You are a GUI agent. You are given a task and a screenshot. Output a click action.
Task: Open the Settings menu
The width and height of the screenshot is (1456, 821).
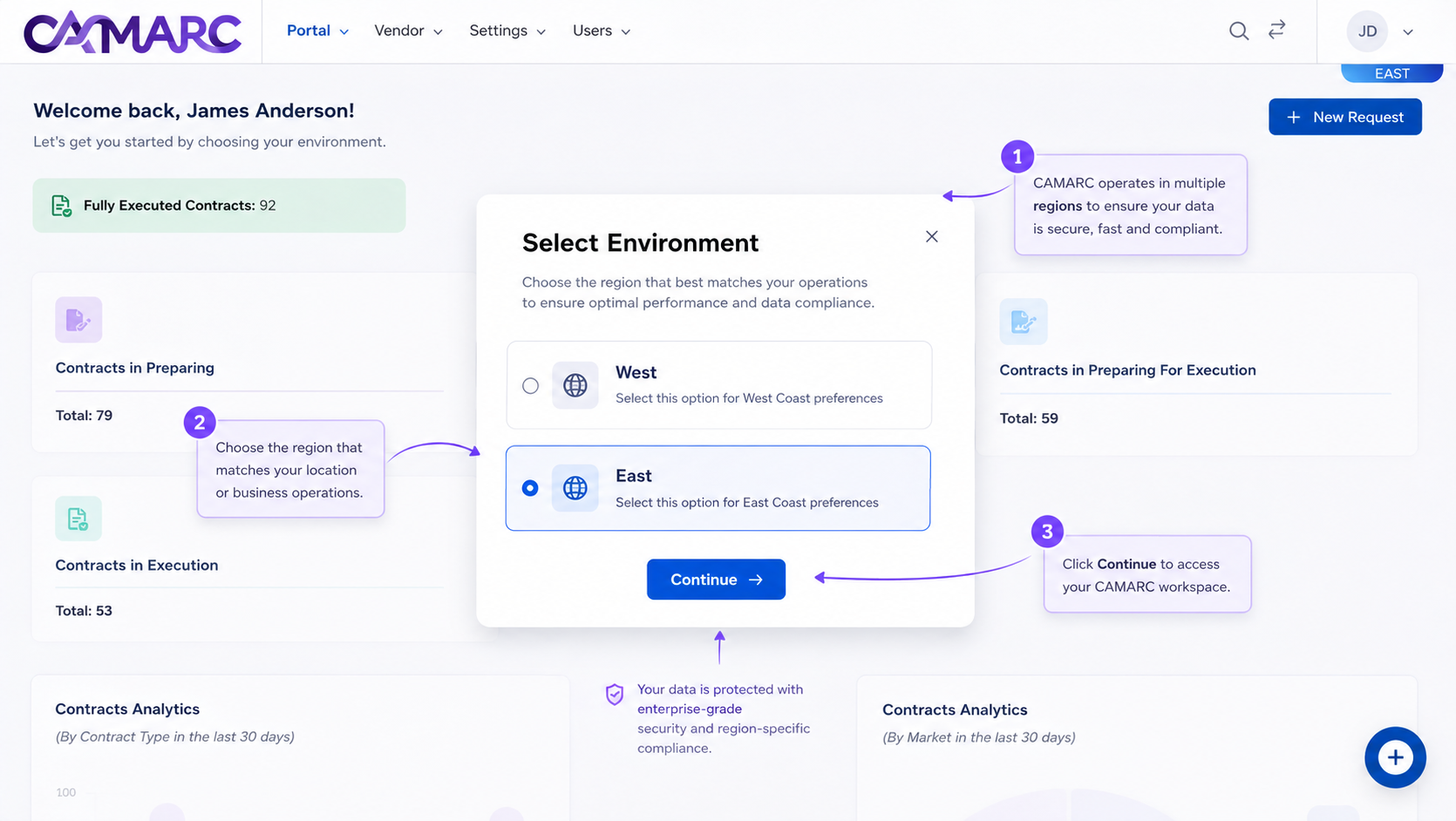coord(507,31)
